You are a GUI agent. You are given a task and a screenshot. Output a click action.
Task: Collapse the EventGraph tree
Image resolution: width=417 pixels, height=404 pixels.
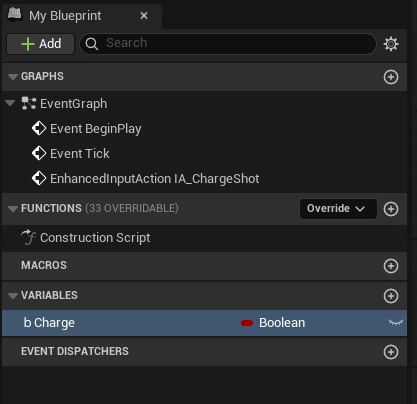point(10,103)
